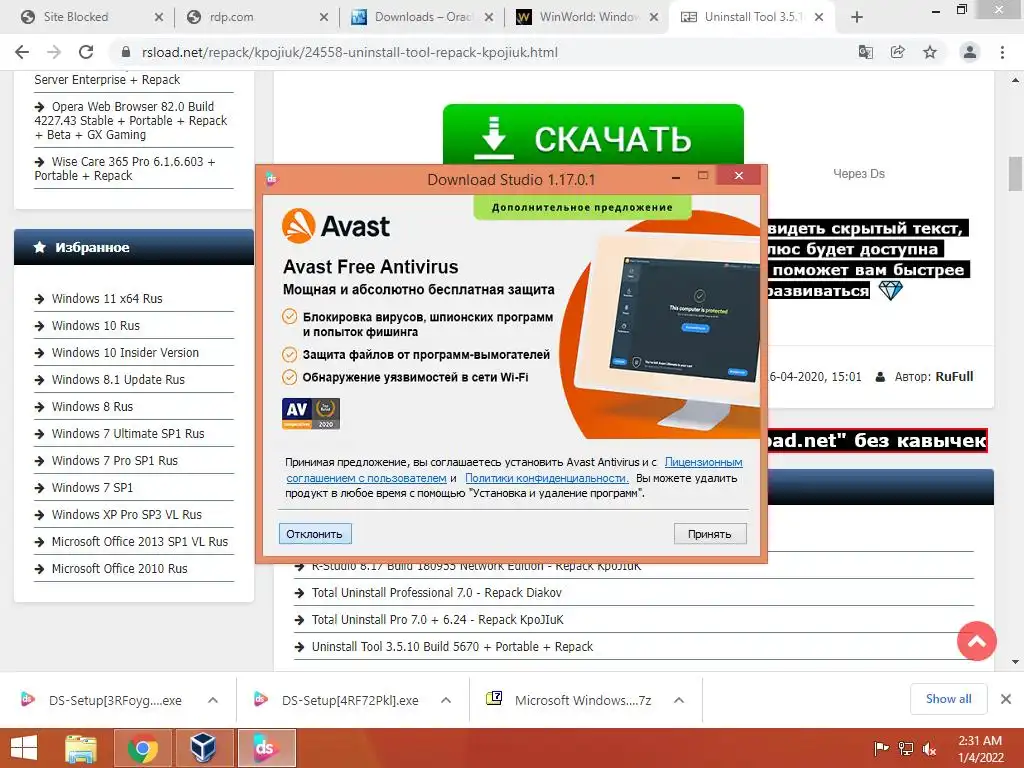
Task: Click the Download Studio taskbar icon
Action: 266,748
